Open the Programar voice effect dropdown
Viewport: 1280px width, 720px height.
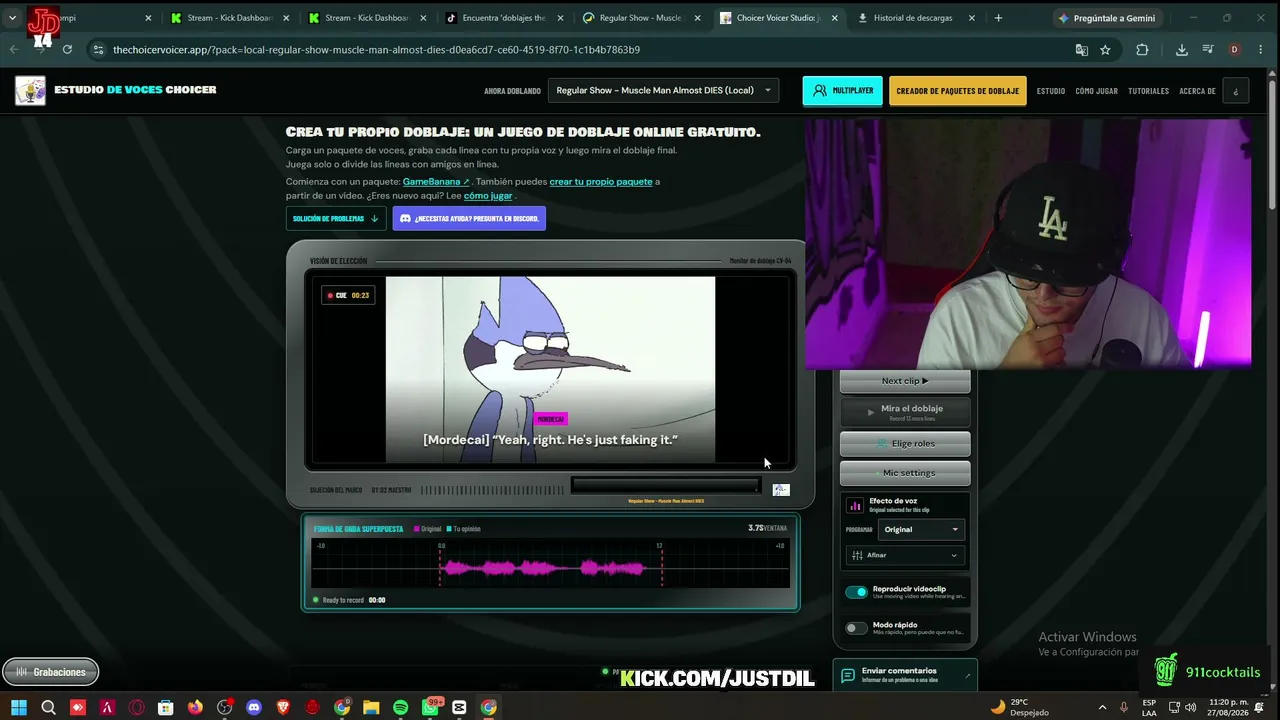click(x=921, y=529)
